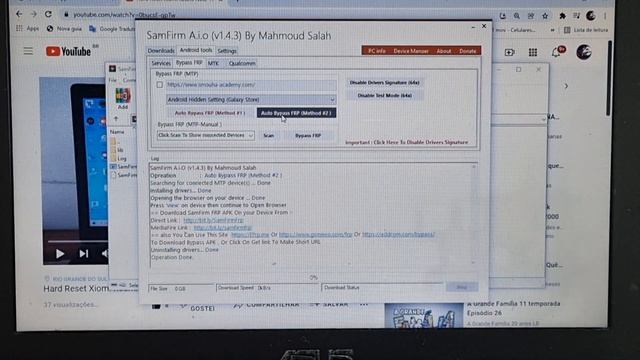Image resolution: width=640 pixels, height=360 pixels.
Task: Tick the custom URL checkbox
Action: click(x=160, y=85)
